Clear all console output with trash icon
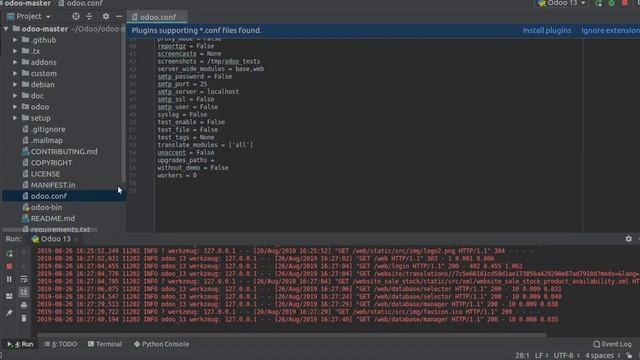 click(x=24, y=318)
